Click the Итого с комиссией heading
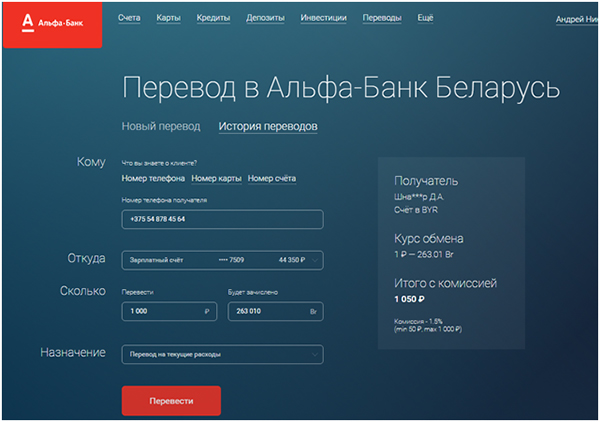Screen dimensions: 600x422 445,283
